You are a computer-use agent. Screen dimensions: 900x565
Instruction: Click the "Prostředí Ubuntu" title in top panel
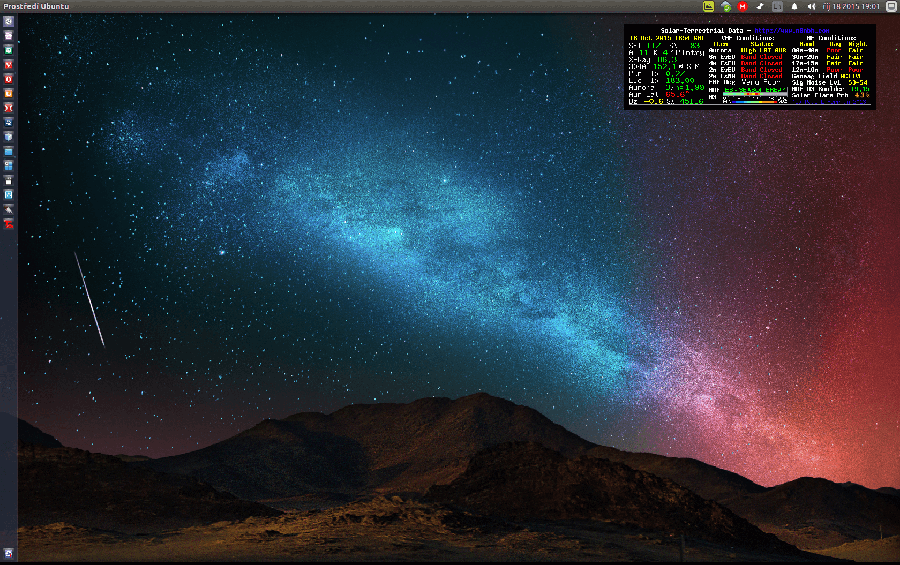pos(36,6)
